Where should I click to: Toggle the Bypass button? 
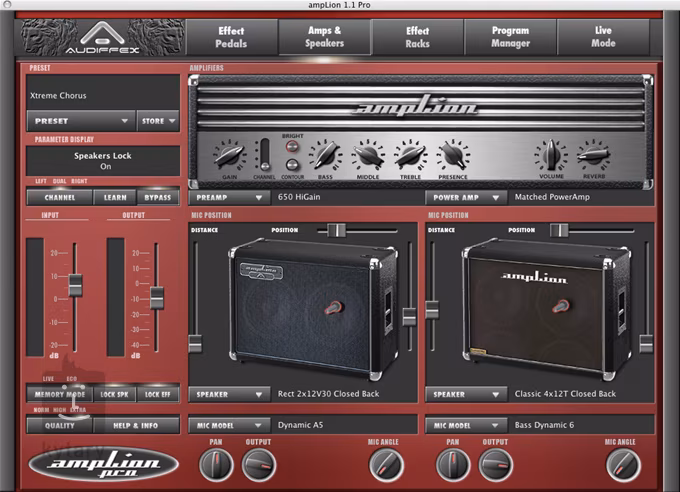point(157,198)
